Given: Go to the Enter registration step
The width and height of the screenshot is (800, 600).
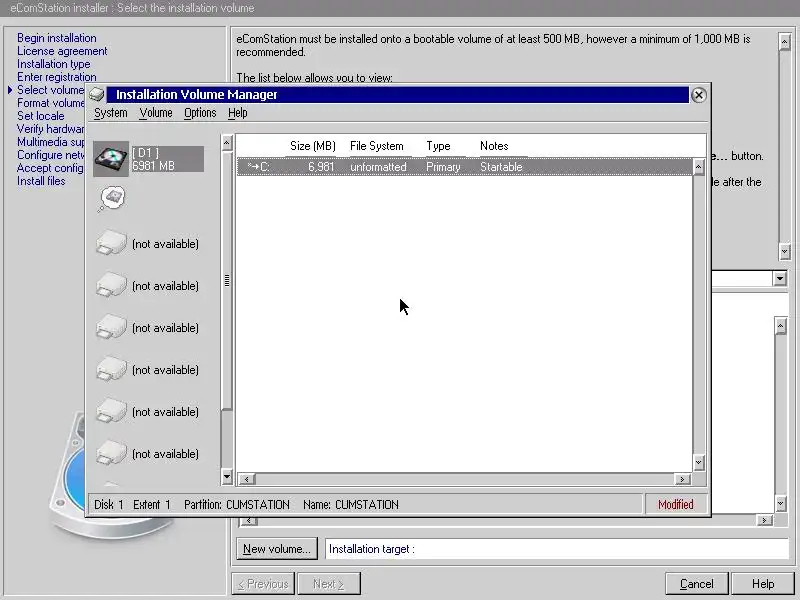Looking at the screenshot, I should click(57, 77).
